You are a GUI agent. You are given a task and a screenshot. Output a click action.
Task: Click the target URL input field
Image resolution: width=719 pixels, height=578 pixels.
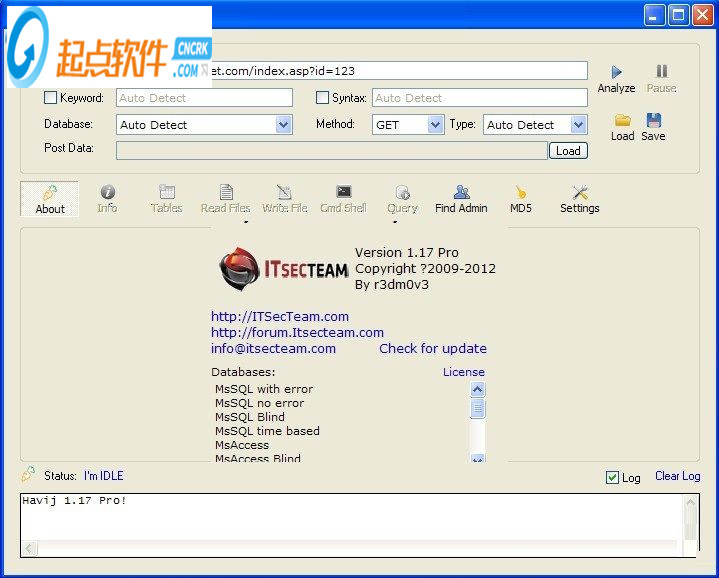(399, 71)
